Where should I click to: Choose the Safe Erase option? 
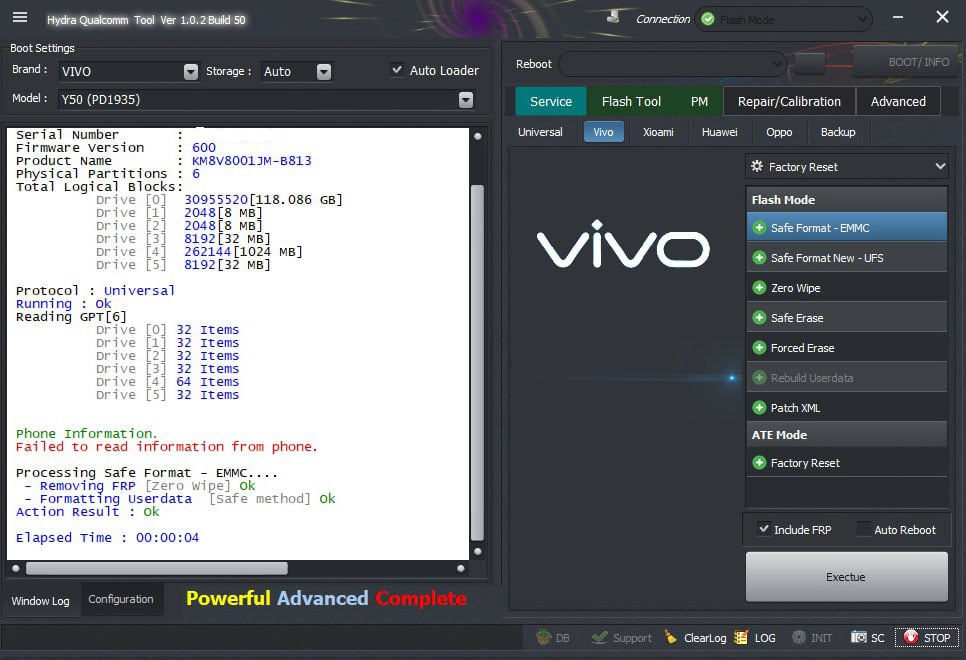pos(846,318)
